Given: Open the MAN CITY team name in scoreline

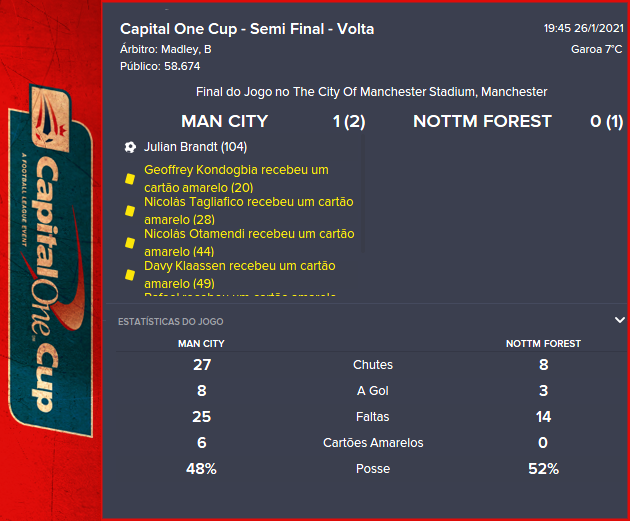Looking at the screenshot, I should pyautogui.click(x=224, y=121).
